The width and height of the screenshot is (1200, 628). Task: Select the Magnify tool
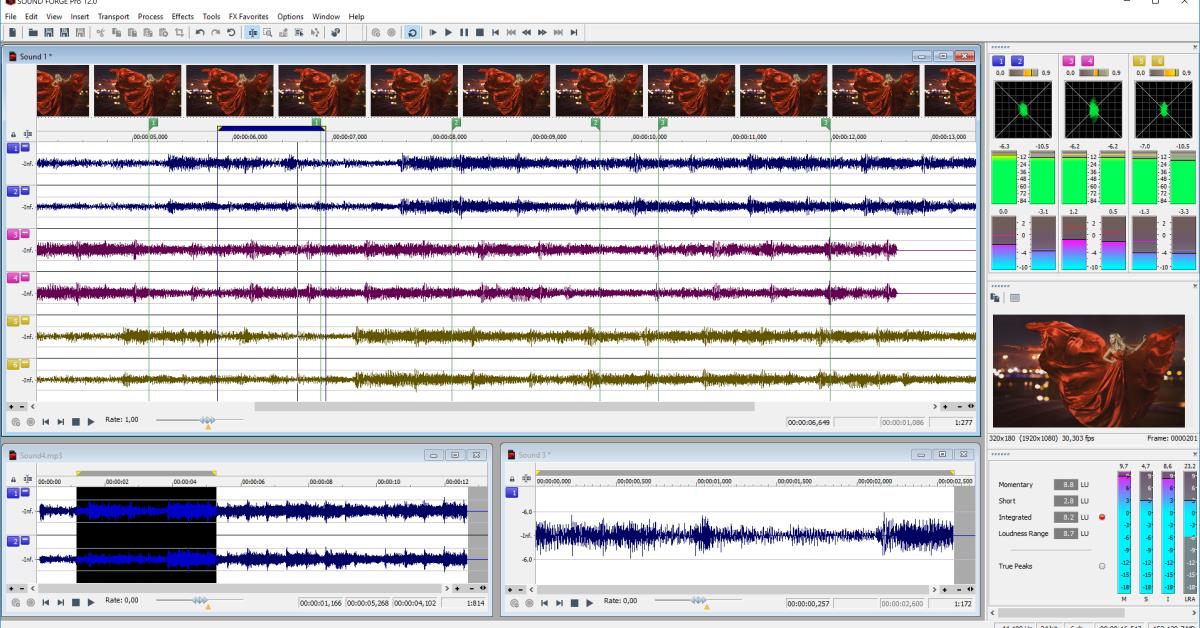pos(267,32)
